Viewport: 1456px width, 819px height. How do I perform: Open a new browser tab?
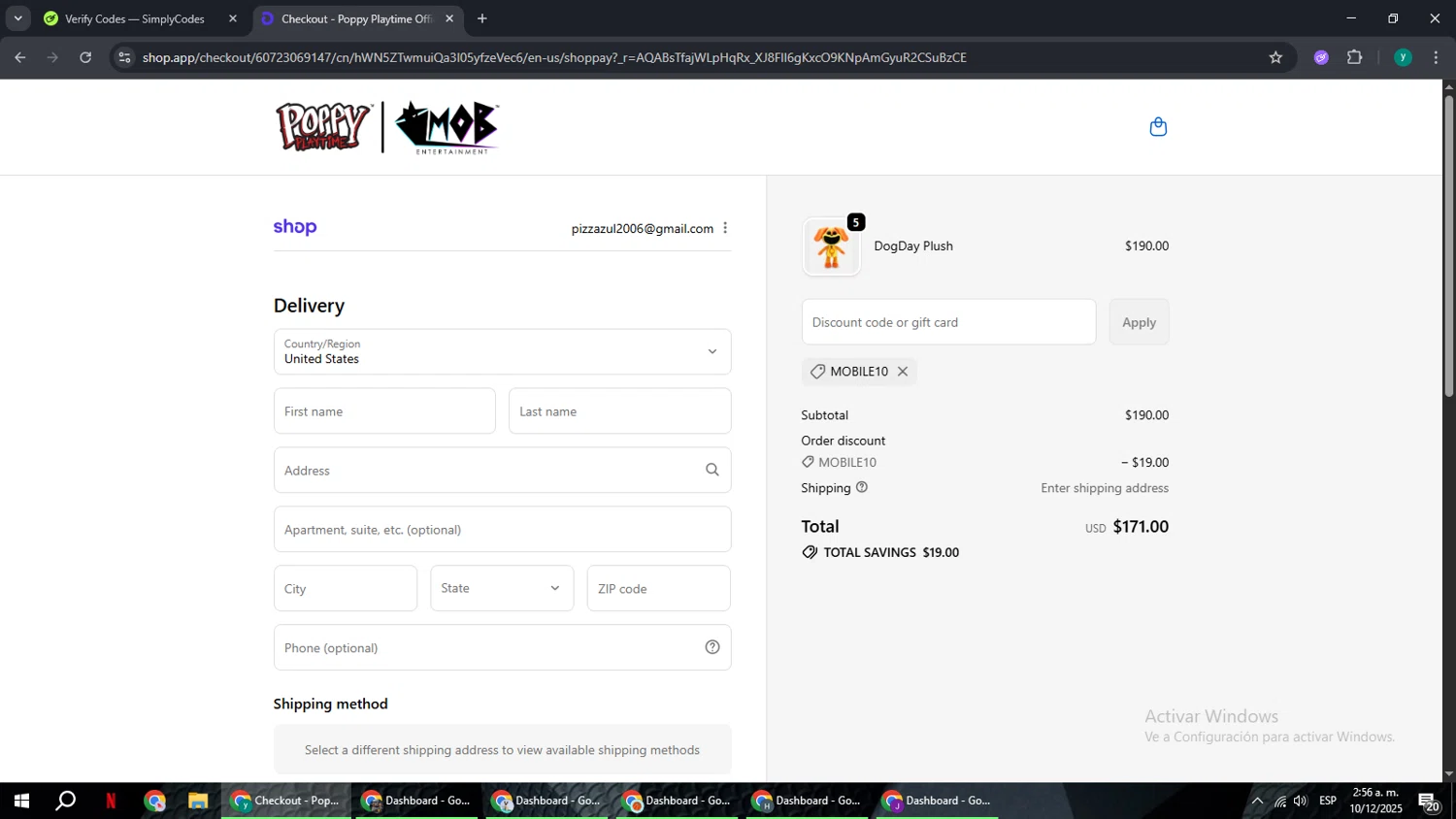point(482,18)
